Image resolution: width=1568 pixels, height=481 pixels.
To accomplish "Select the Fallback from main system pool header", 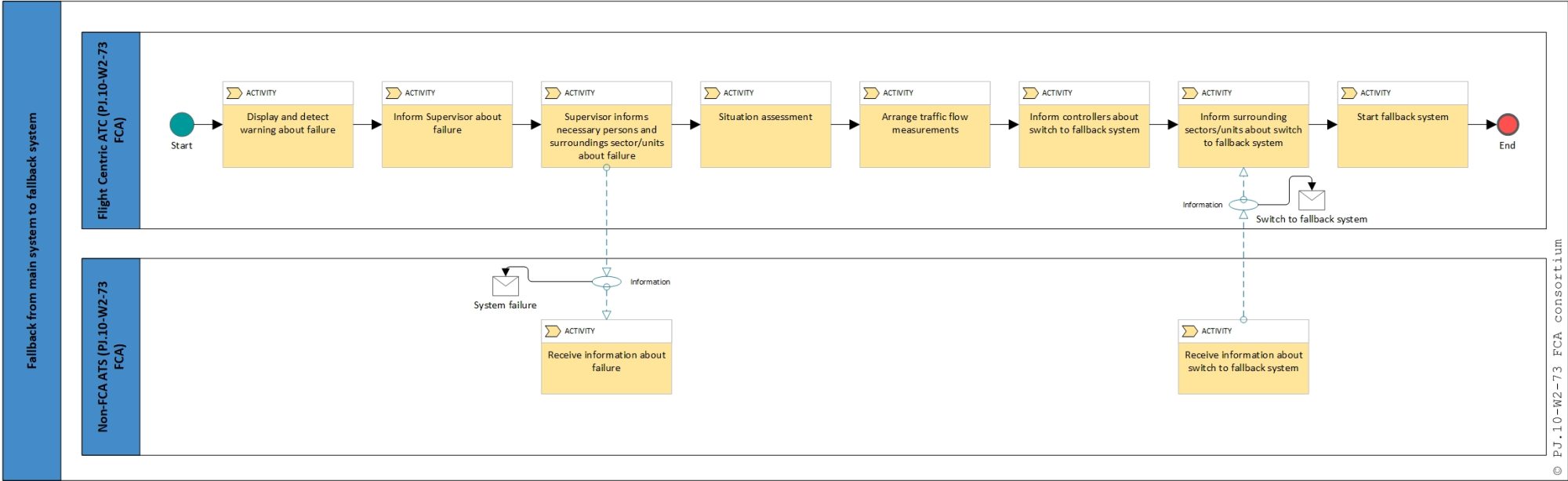I will tap(32, 240).
